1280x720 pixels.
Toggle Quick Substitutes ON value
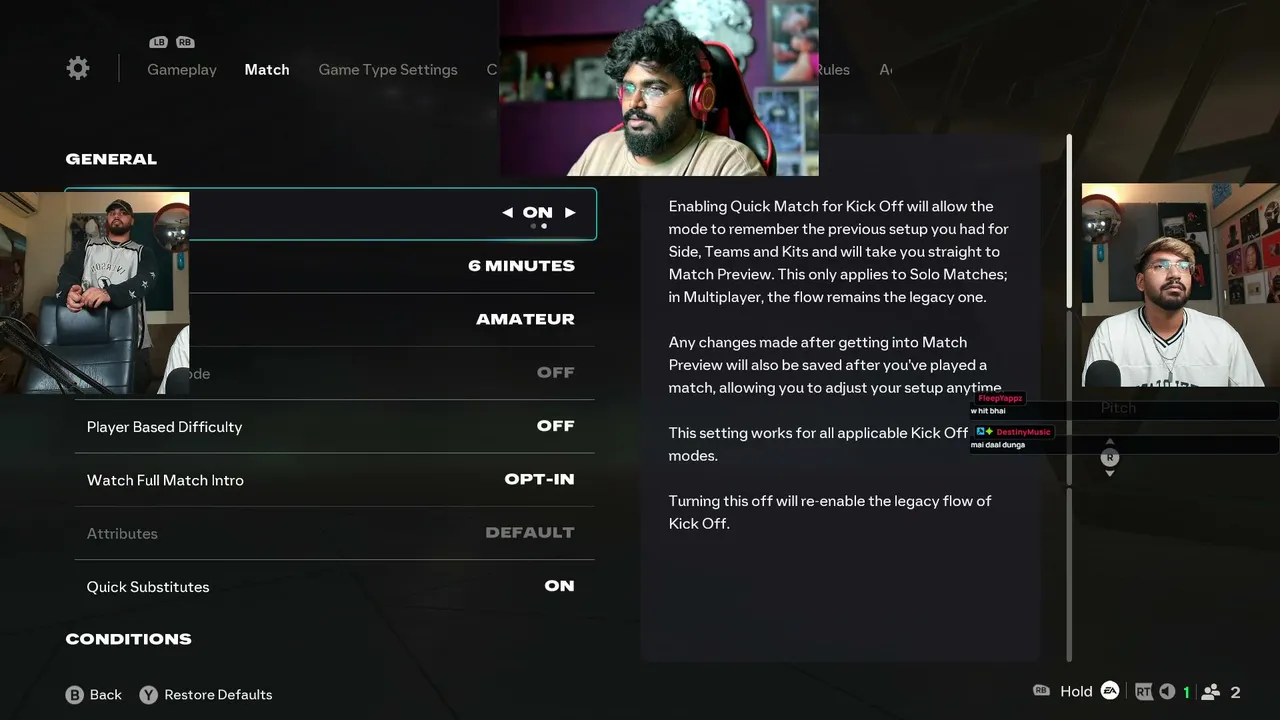[559, 586]
